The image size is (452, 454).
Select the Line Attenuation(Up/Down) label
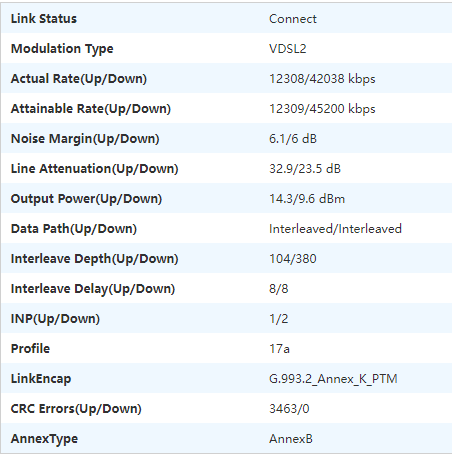tap(94, 169)
